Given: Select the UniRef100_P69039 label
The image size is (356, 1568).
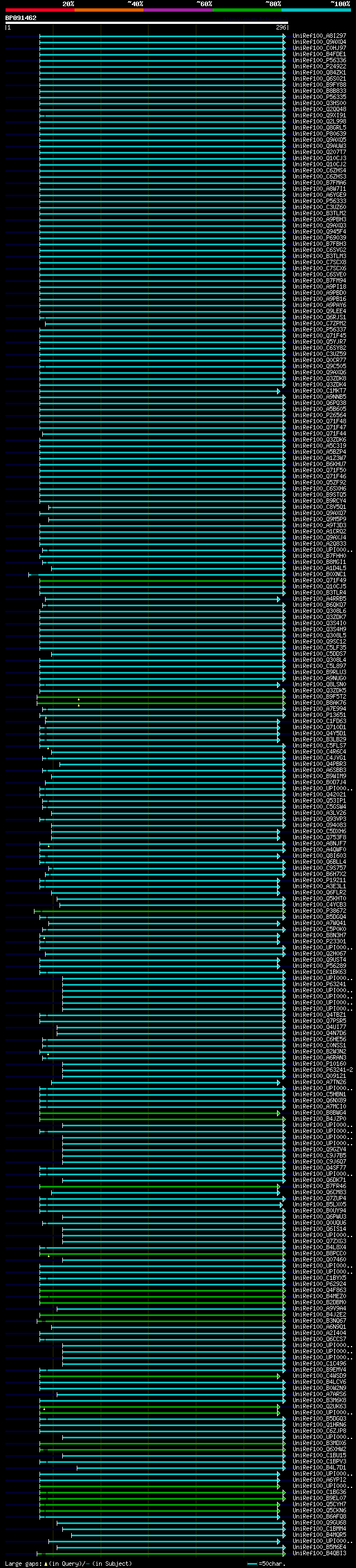Looking at the screenshot, I should pyautogui.click(x=319, y=238).
